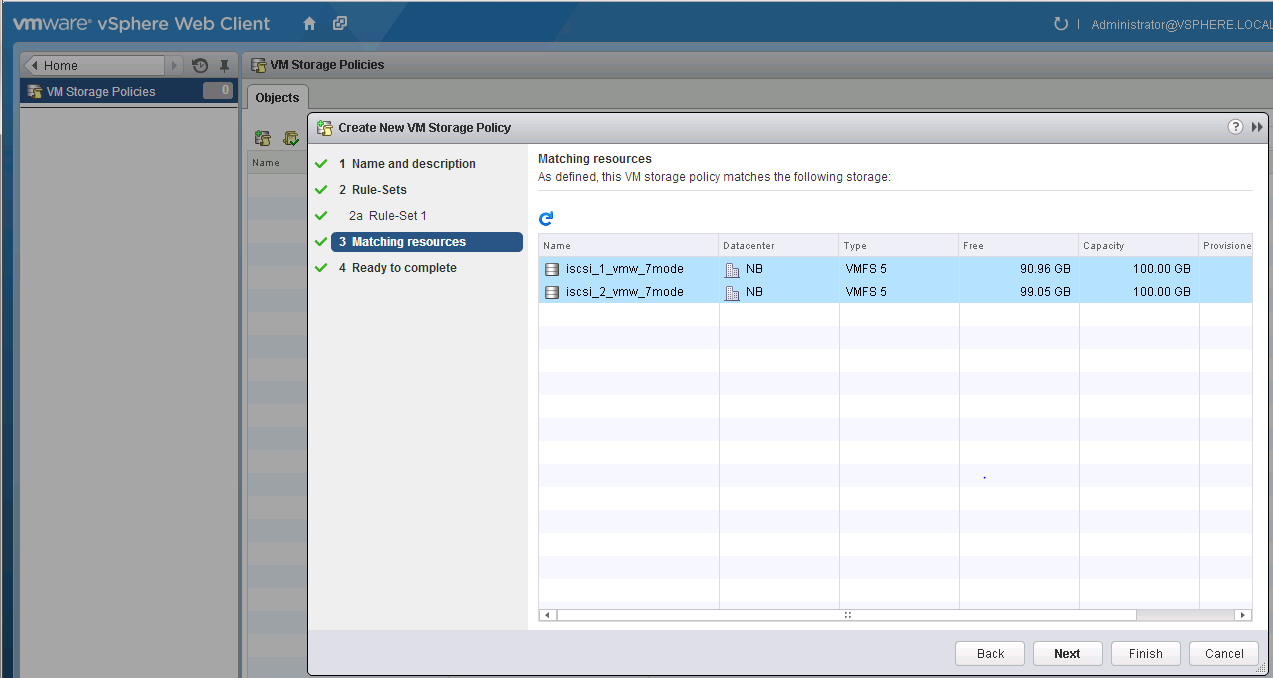Sort table by Capacity column header
Image resolution: width=1273 pixels, height=678 pixels.
1138,246
